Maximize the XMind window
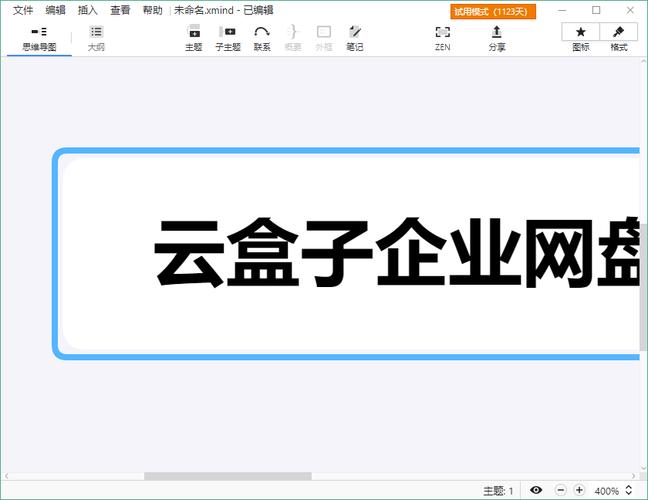This screenshot has width=648, height=500. coord(596,10)
